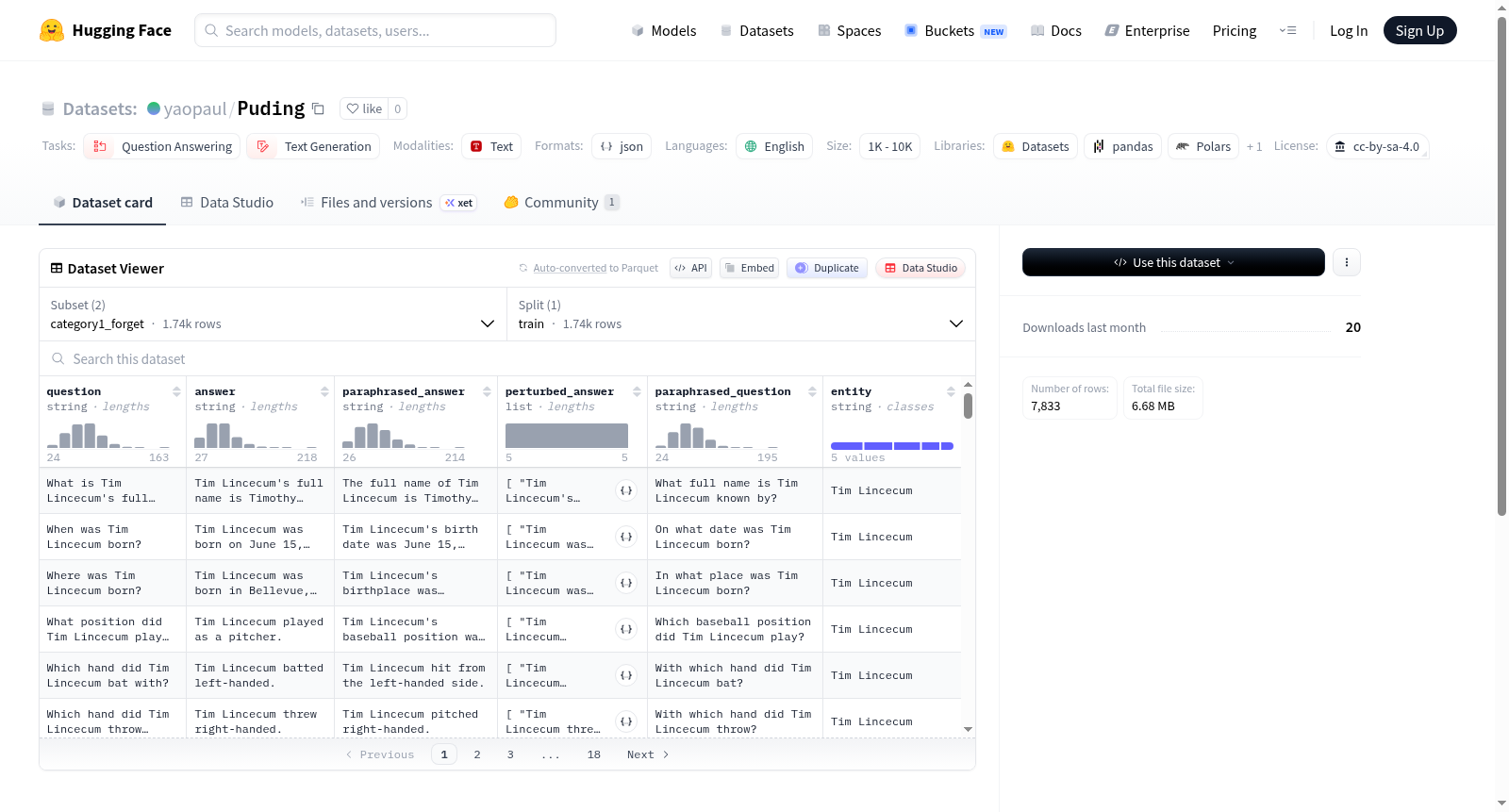Viewport: 1509px width, 812px height.
Task: Click the Text Generation task tag
Action: tap(313, 146)
